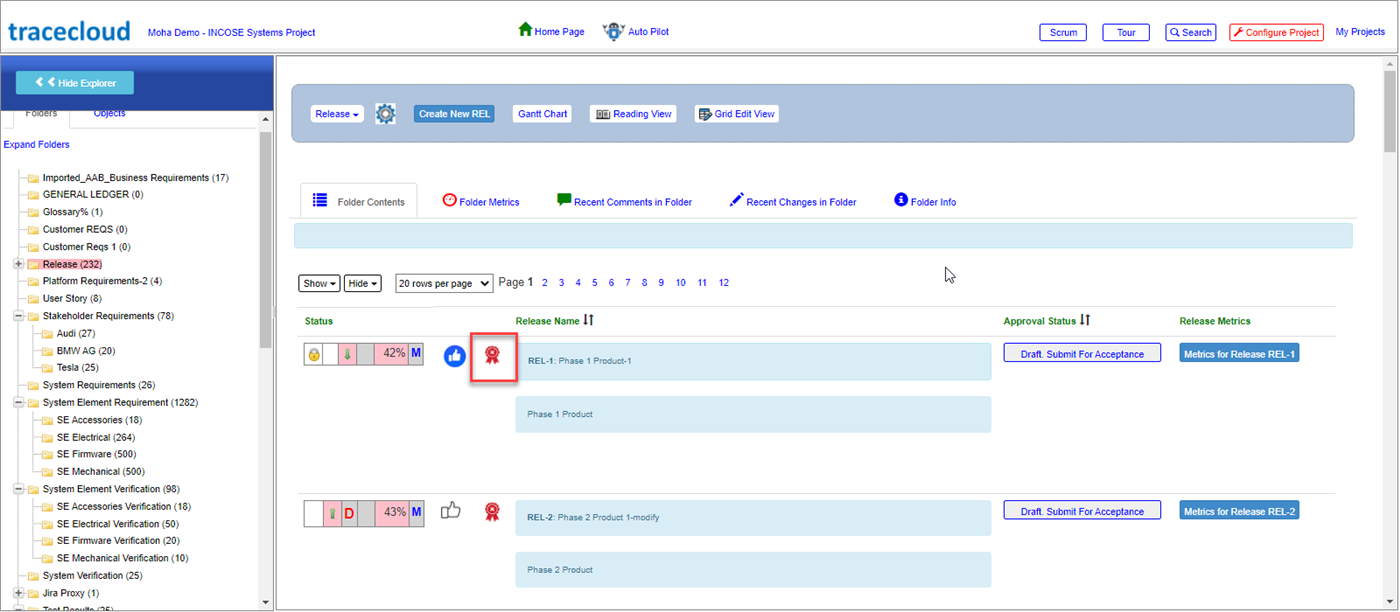This screenshot has height=612, width=1400.
Task: Click the lock icon in REL-1 status
Action: pos(314,354)
